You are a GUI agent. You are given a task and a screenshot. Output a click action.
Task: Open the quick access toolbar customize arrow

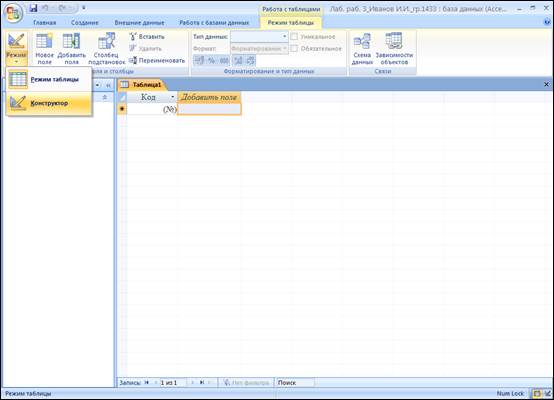(84, 8)
